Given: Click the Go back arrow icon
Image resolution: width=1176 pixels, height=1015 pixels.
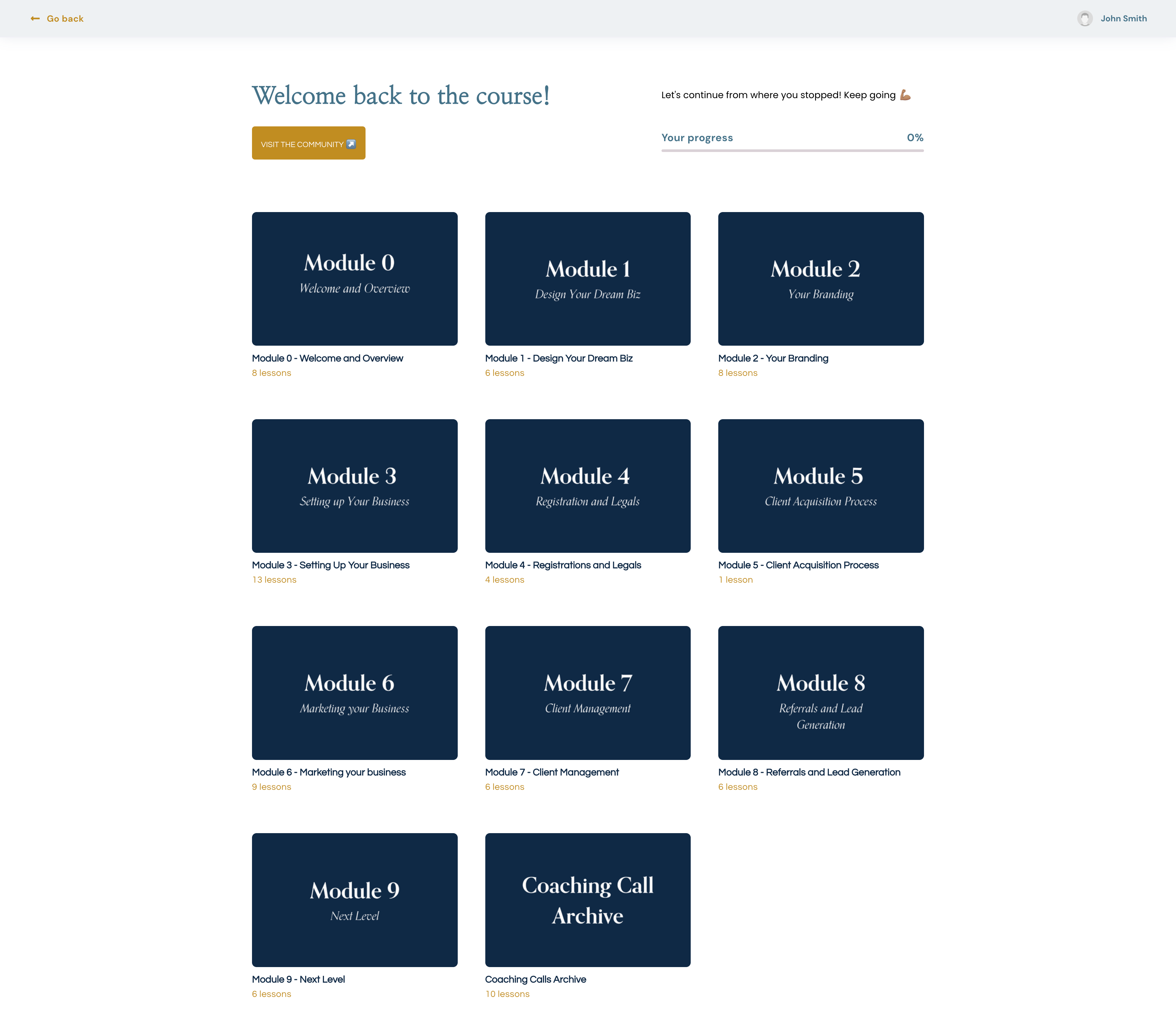Looking at the screenshot, I should coord(35,19).
